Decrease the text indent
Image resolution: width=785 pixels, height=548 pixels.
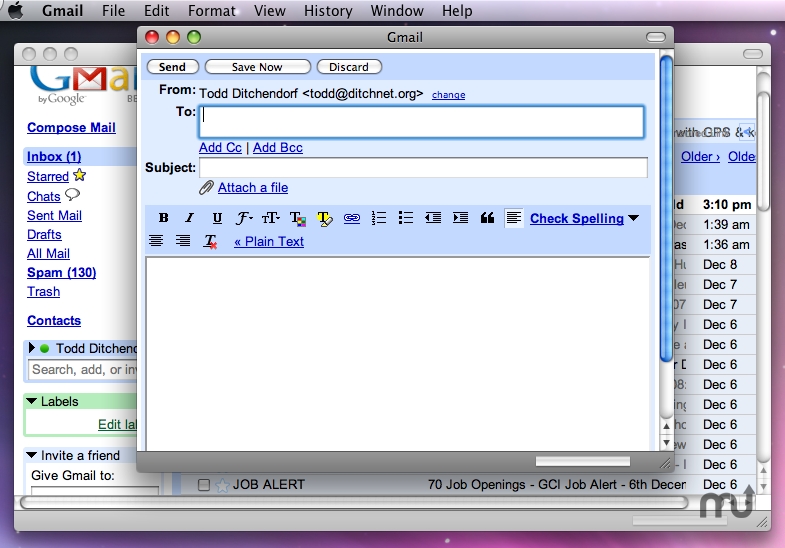point(433,218)
